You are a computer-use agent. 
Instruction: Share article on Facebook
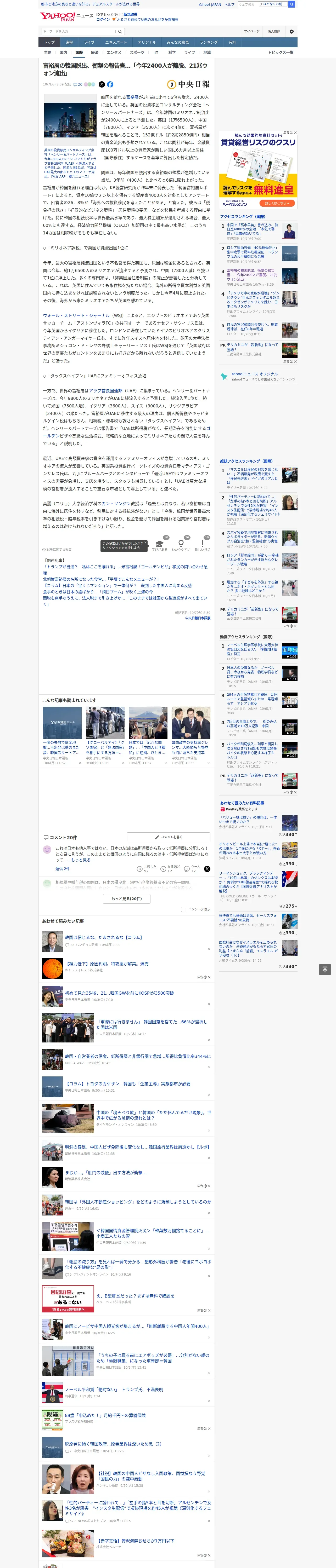(x=110, y=85)
